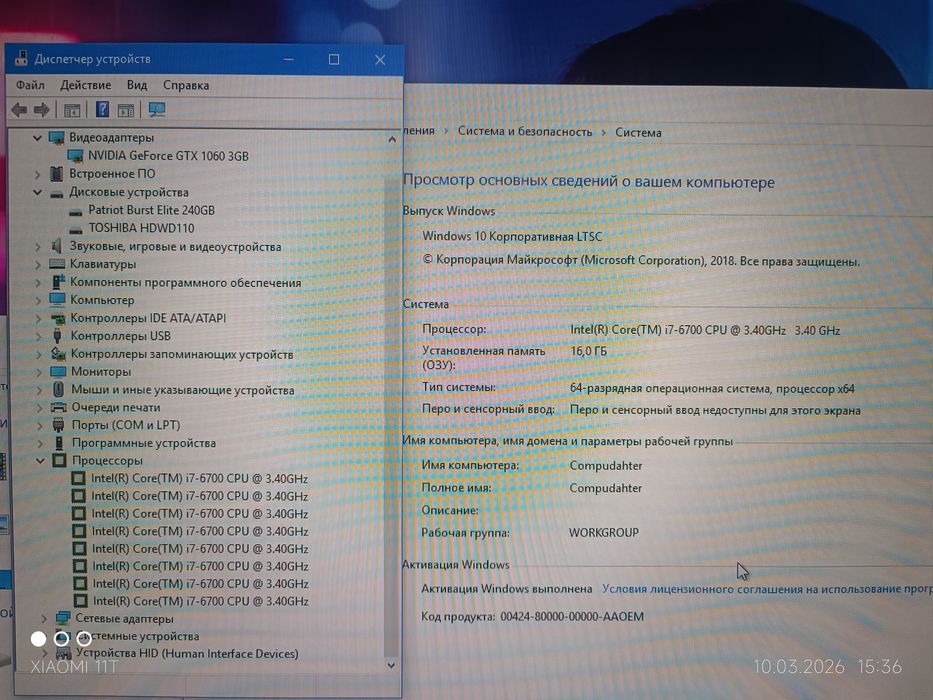Click the Device Manager title bar icon
Image resolution: width=933 pixels, height=700 pixels.
21,58
